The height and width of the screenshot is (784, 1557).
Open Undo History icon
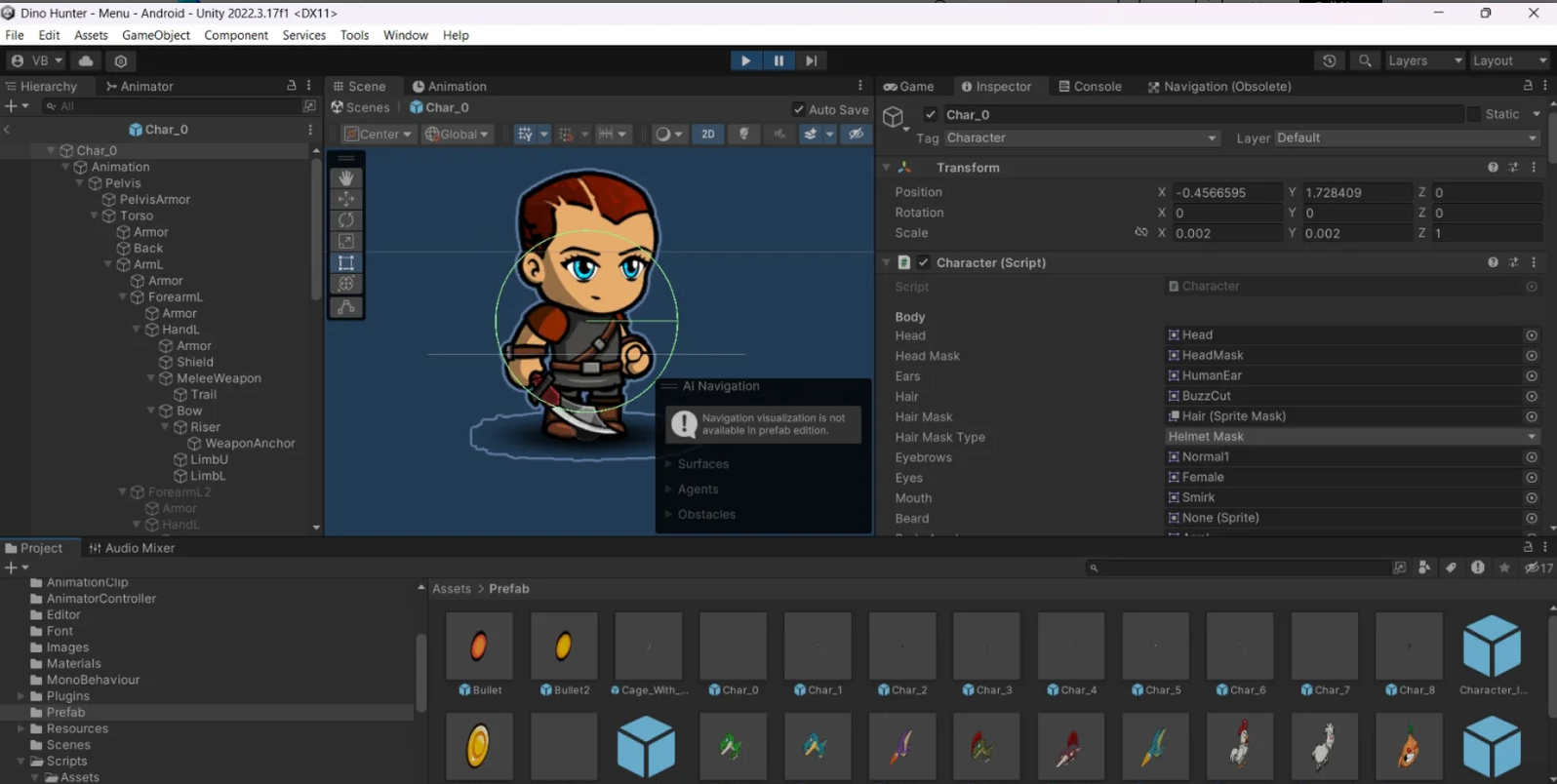click(x=1330, y=60)
